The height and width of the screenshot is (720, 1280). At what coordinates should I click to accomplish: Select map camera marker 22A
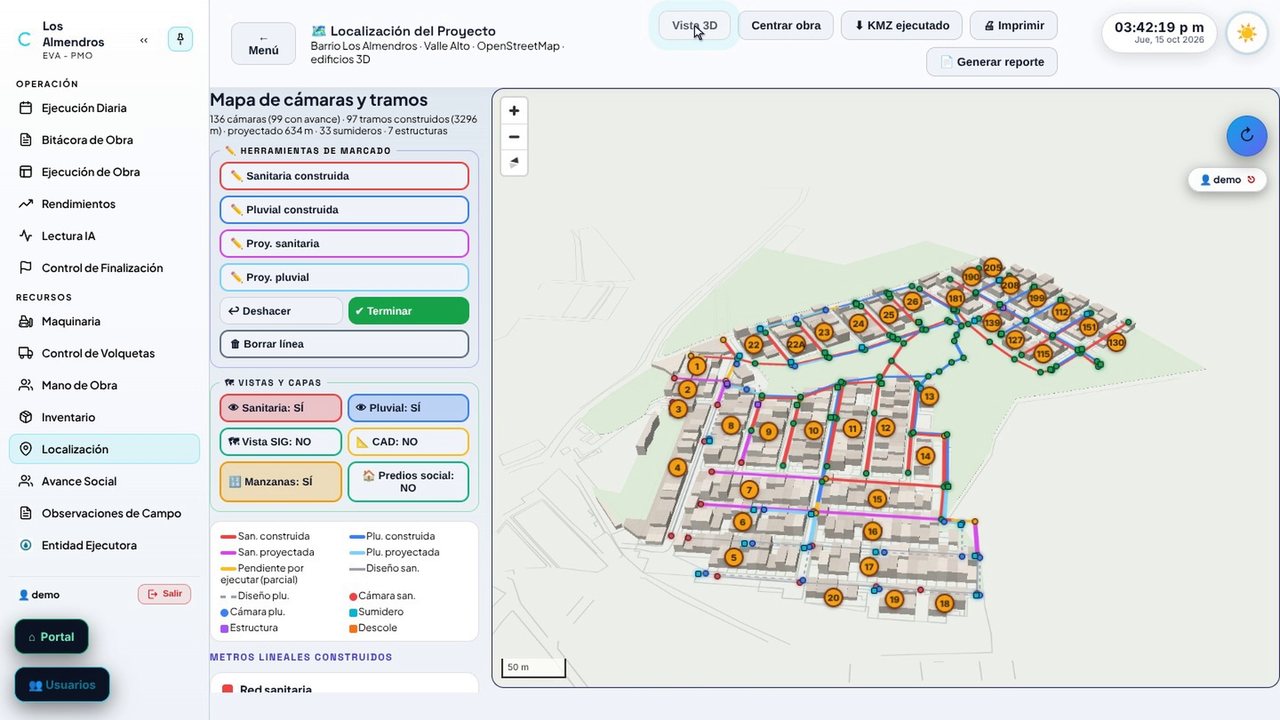coord(796,345)
